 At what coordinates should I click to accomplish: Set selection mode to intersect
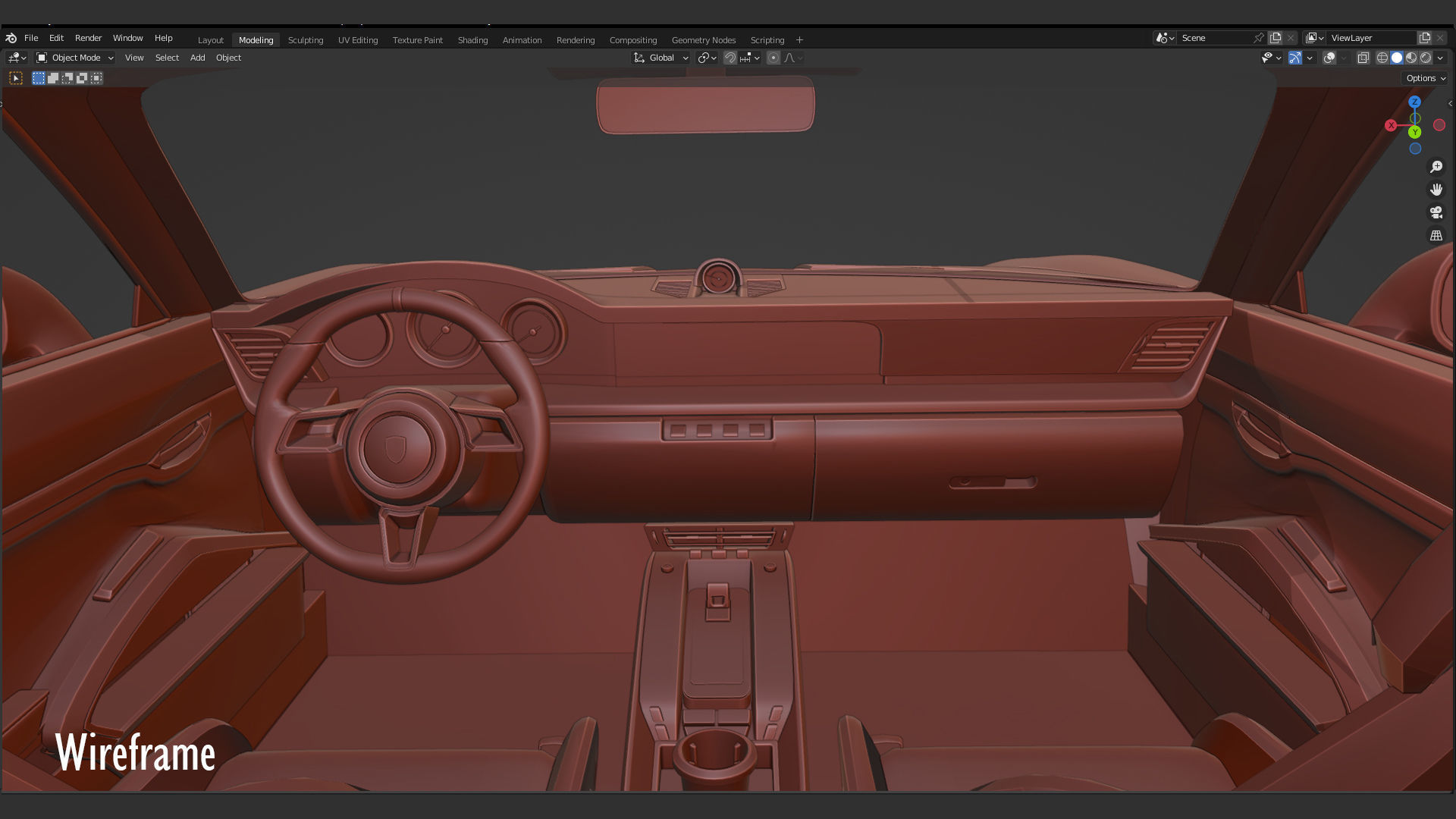coord(96,78)
